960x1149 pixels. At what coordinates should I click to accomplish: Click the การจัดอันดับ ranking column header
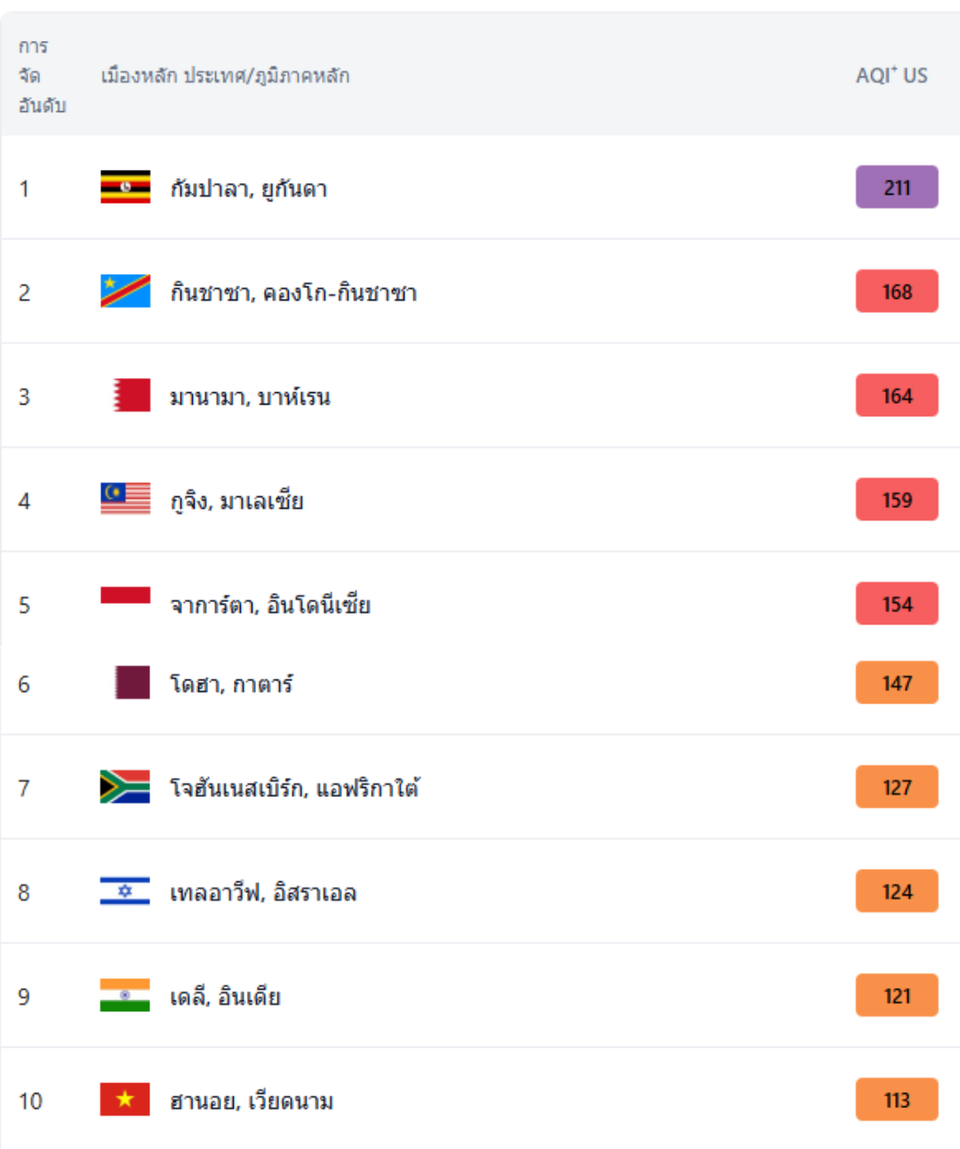(x=42, y=75)
